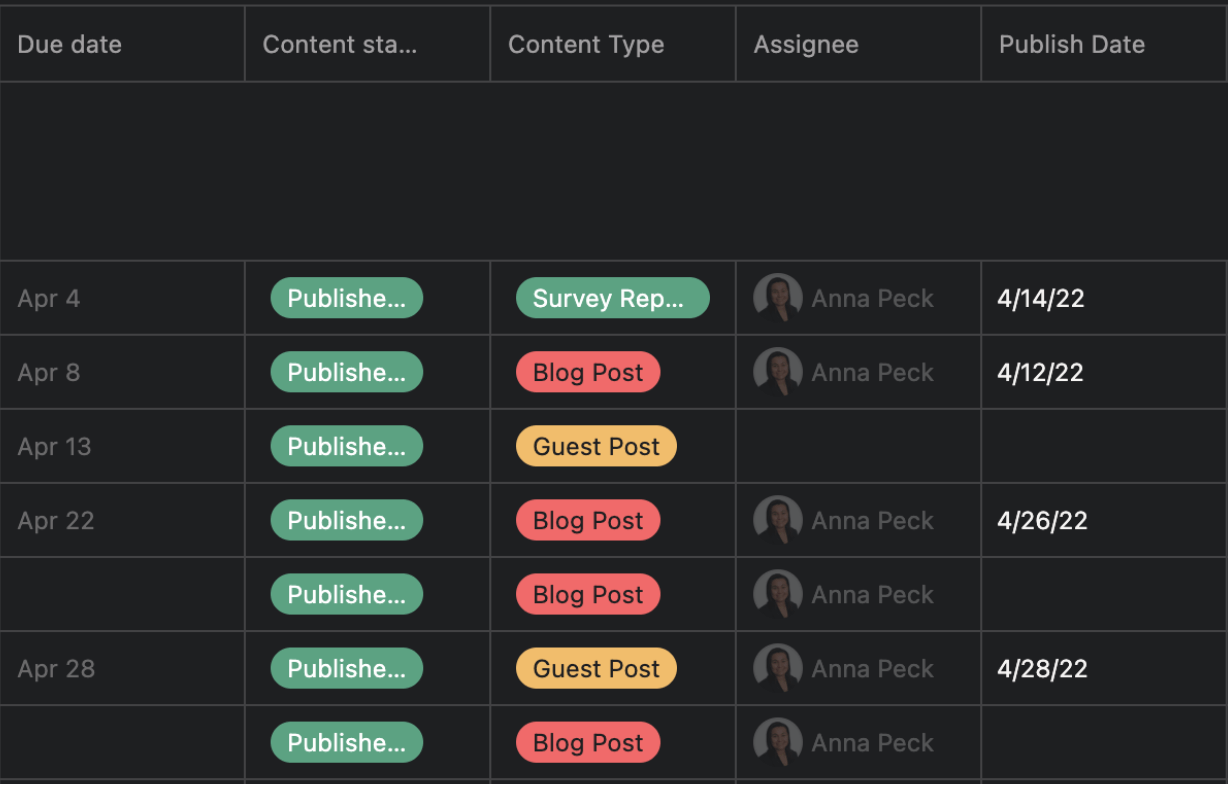Image resolution: width=1228 pixels, height=794 pixels.
Task: Sort by the Due date column header
Action: (70, 44)
